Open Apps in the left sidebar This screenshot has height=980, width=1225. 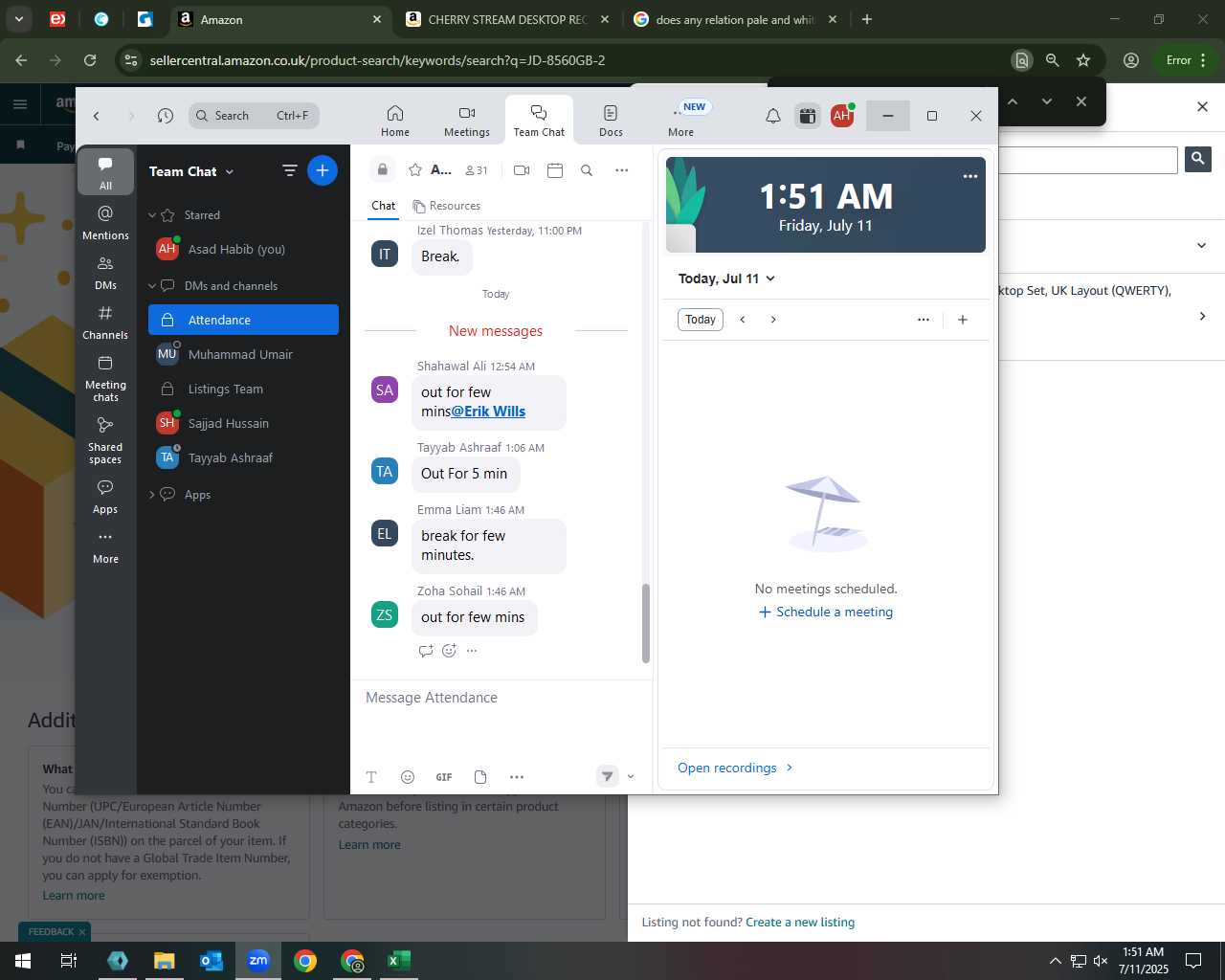pos(105,497)
